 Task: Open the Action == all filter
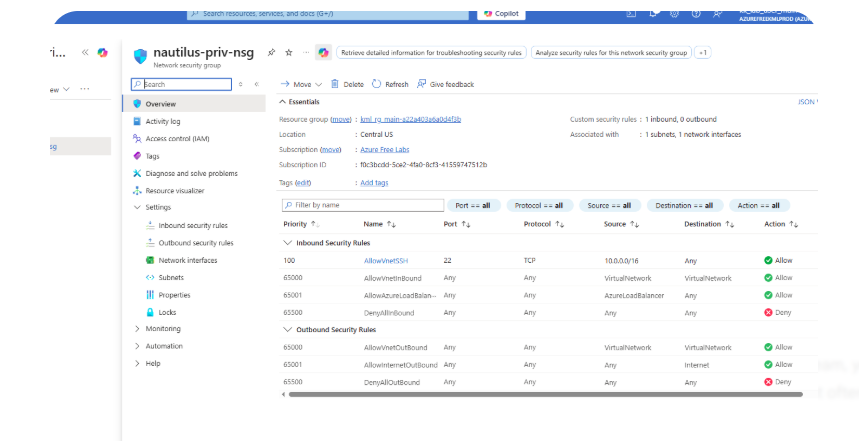759,206
